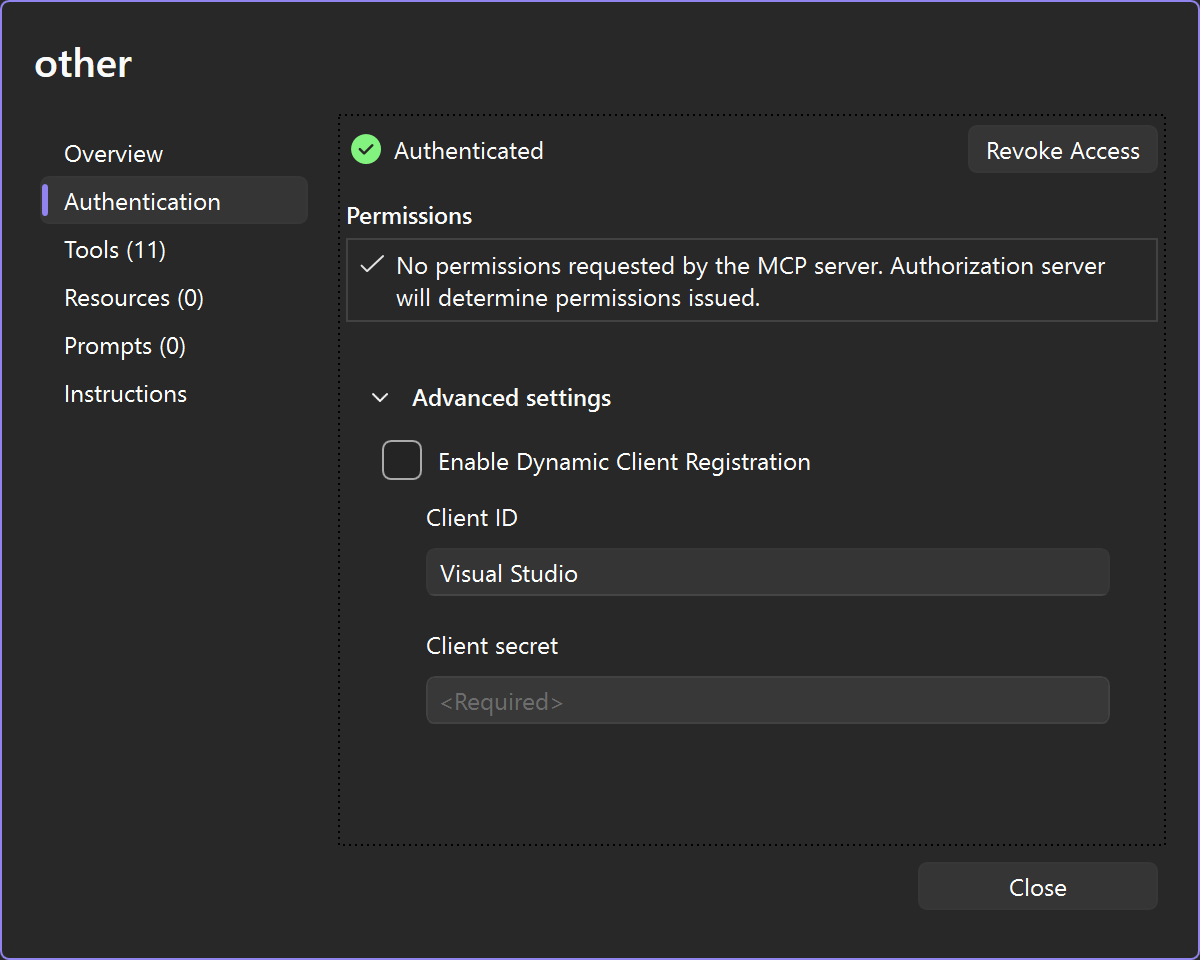The image size is (1200, 960).
Task: Click the Client secret required field
Action: coord(768,700)
